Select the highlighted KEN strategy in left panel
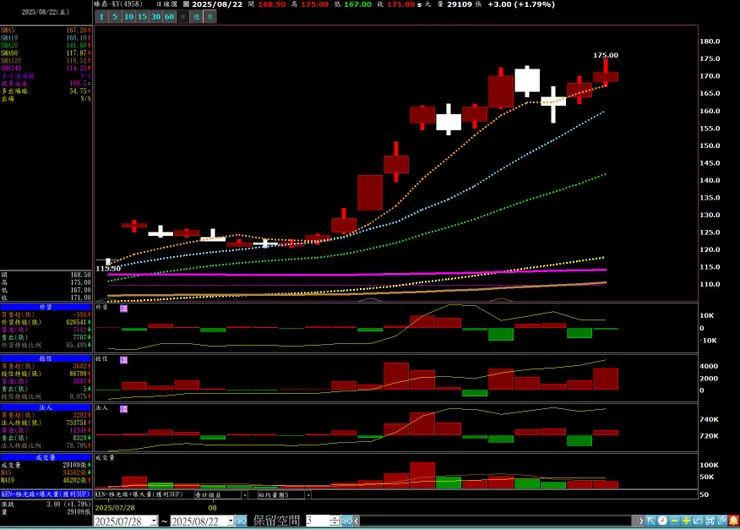This screenshot has height=530, width=740. tap(45, 494)
